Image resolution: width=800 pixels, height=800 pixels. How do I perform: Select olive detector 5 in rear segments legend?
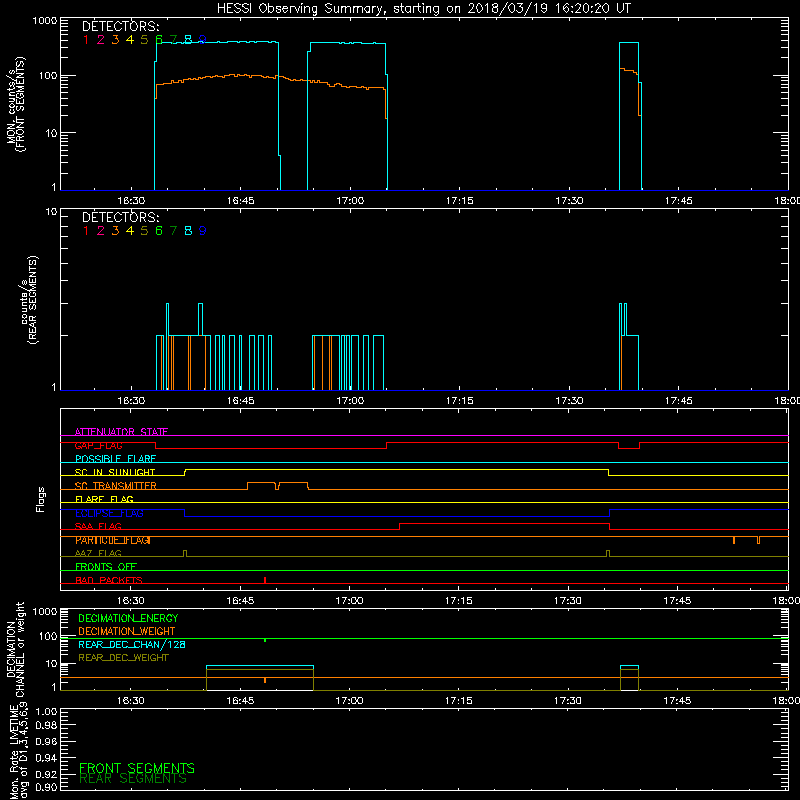144,231
